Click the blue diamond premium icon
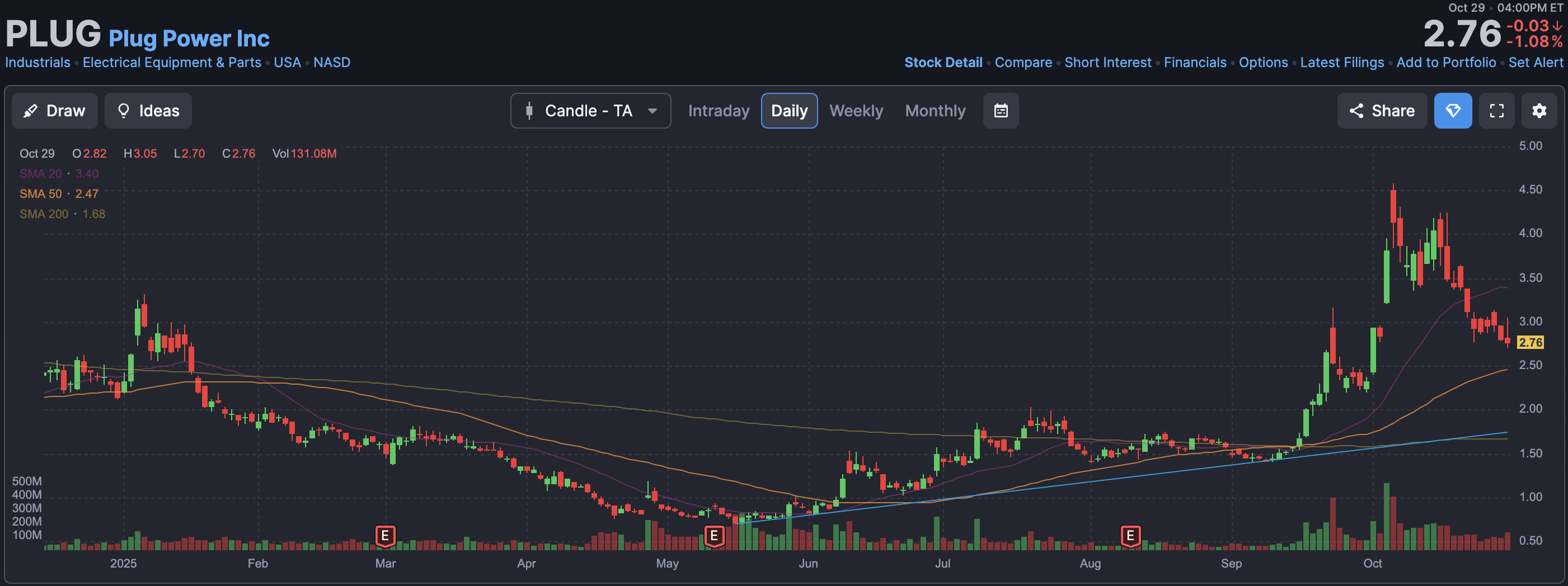The height and width of the screenshot is (586, 1568). [x=1453, y=111]
